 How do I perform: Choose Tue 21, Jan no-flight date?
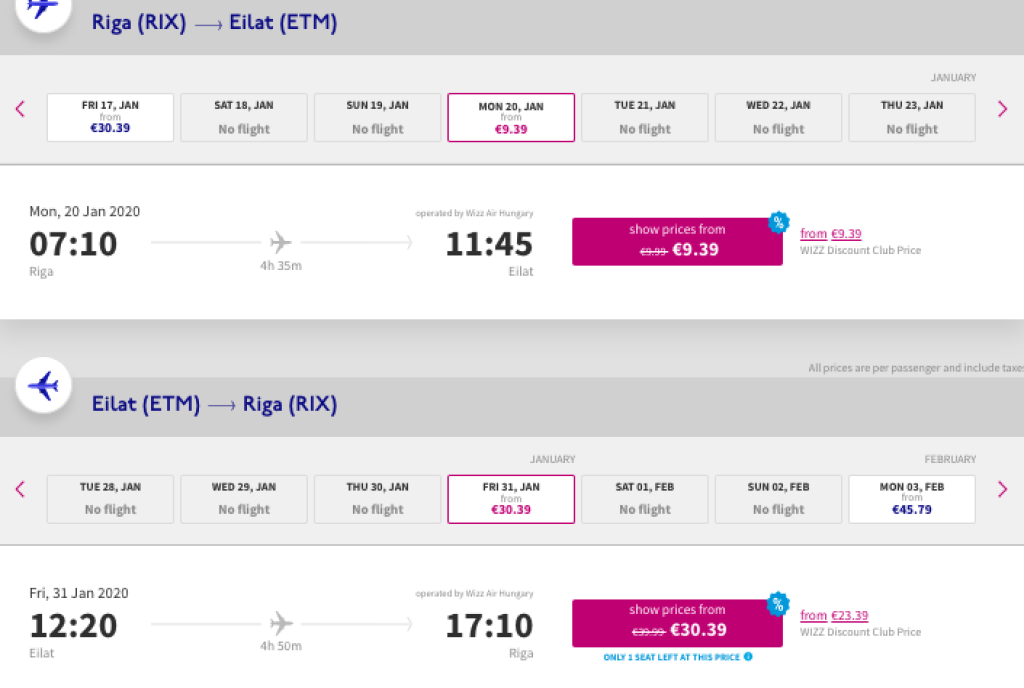point(645,117)
